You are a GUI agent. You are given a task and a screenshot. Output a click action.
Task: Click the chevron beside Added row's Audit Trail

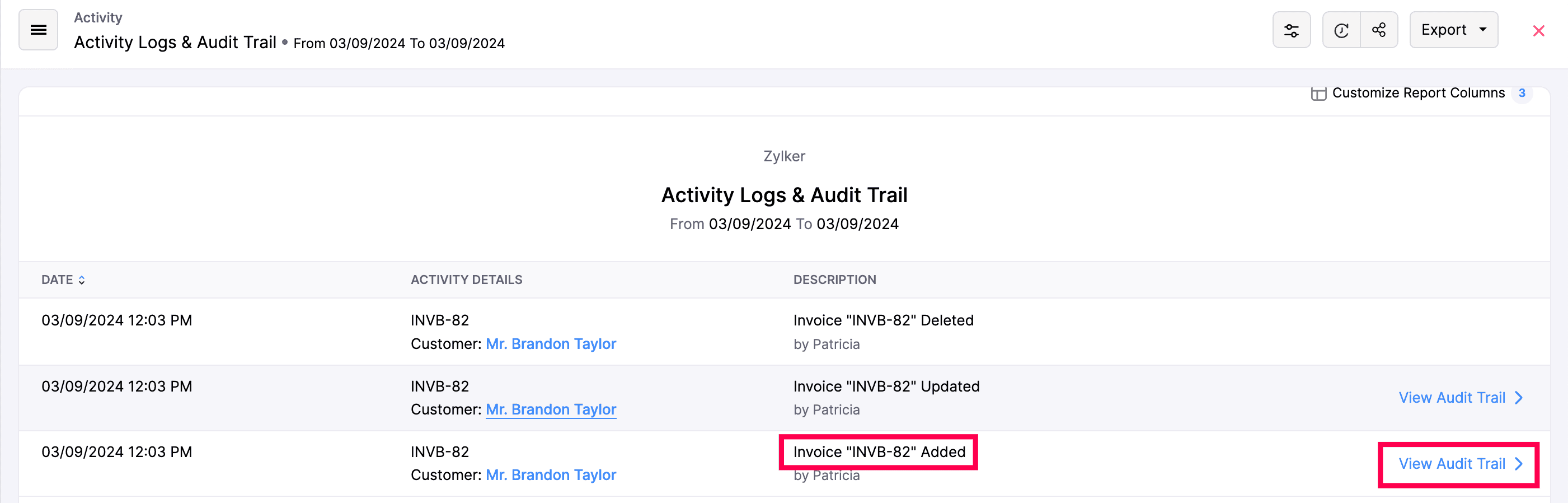click(1519, 464)
